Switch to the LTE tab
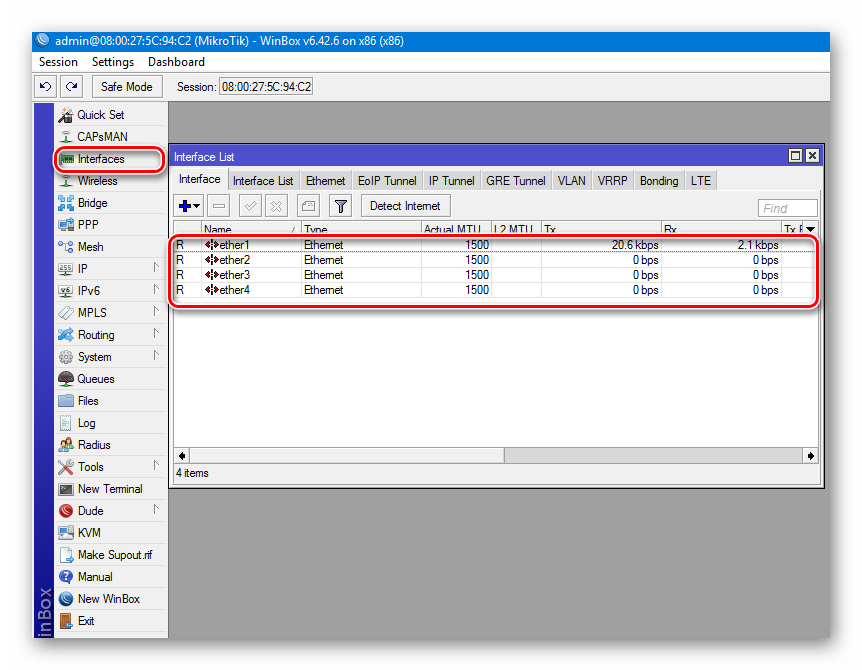862x670 pixels. [x=701, y=181]
